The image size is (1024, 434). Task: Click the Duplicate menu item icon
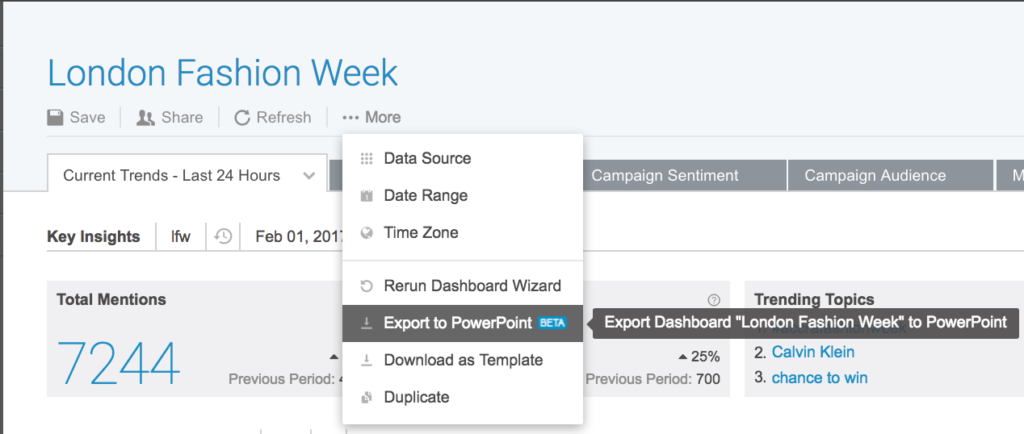366,397
